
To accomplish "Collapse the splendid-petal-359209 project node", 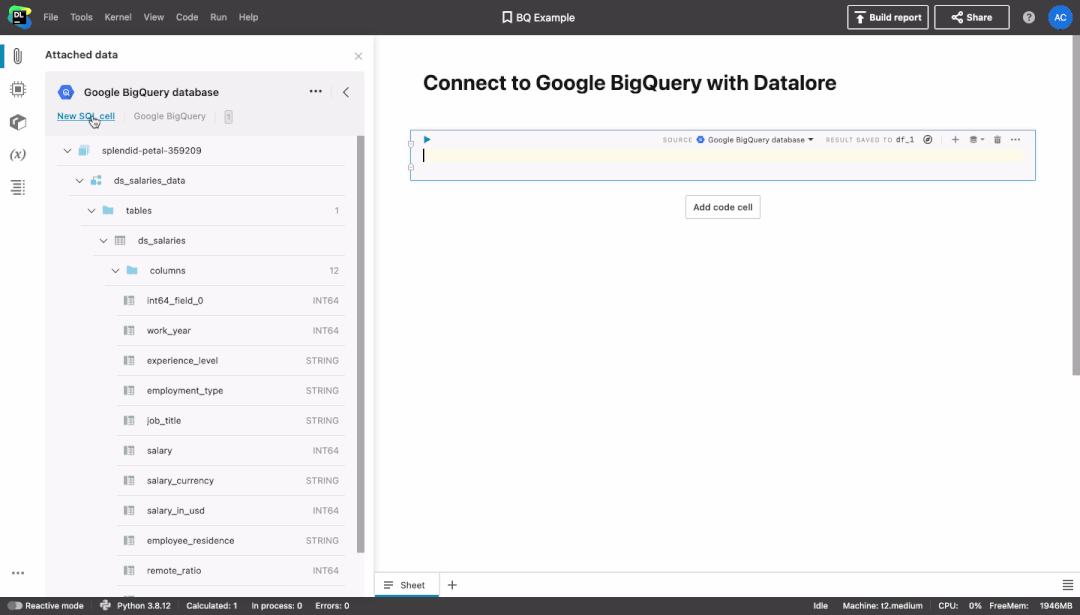I will [68, 150].
